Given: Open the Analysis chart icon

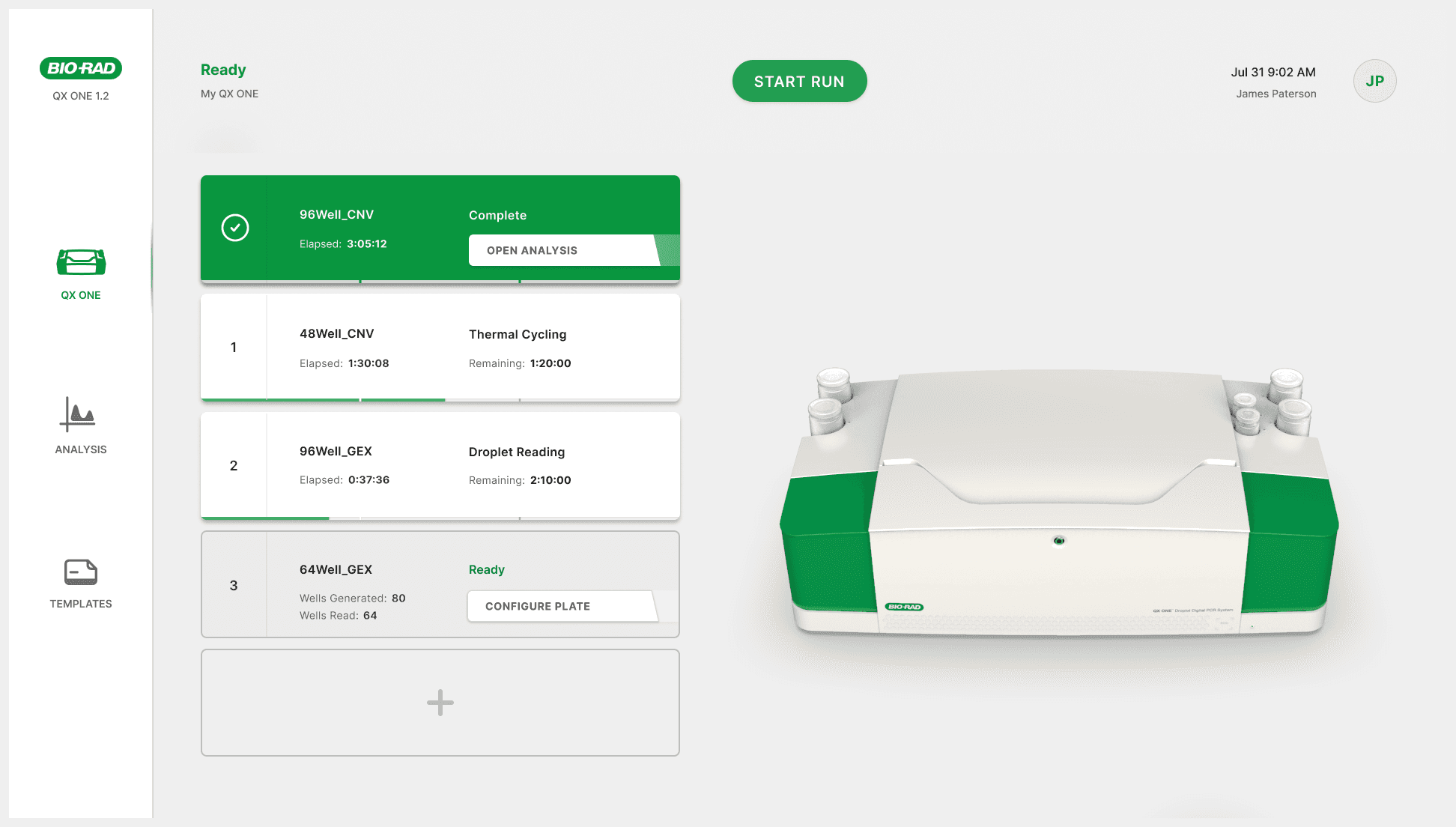Looking at the screenshot, I should pyautogui.click(x=78, y=414).
